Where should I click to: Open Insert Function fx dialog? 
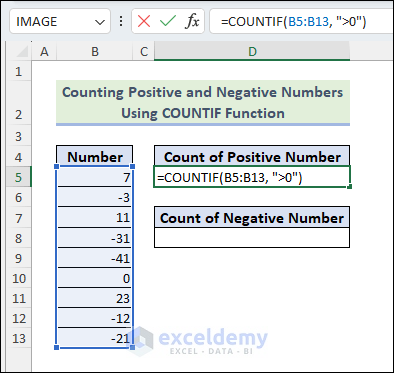coord(192,22)
